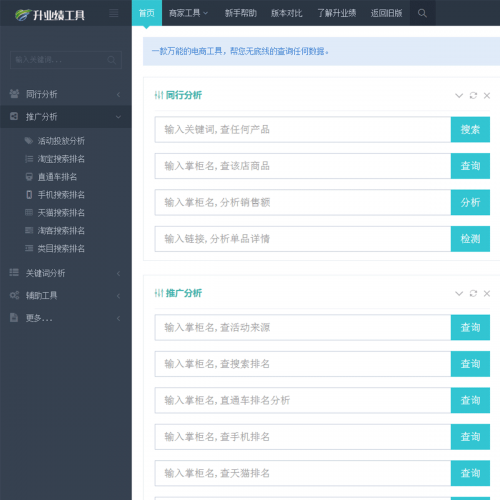Click the hamburger menu toggle icon

(114, 13)
